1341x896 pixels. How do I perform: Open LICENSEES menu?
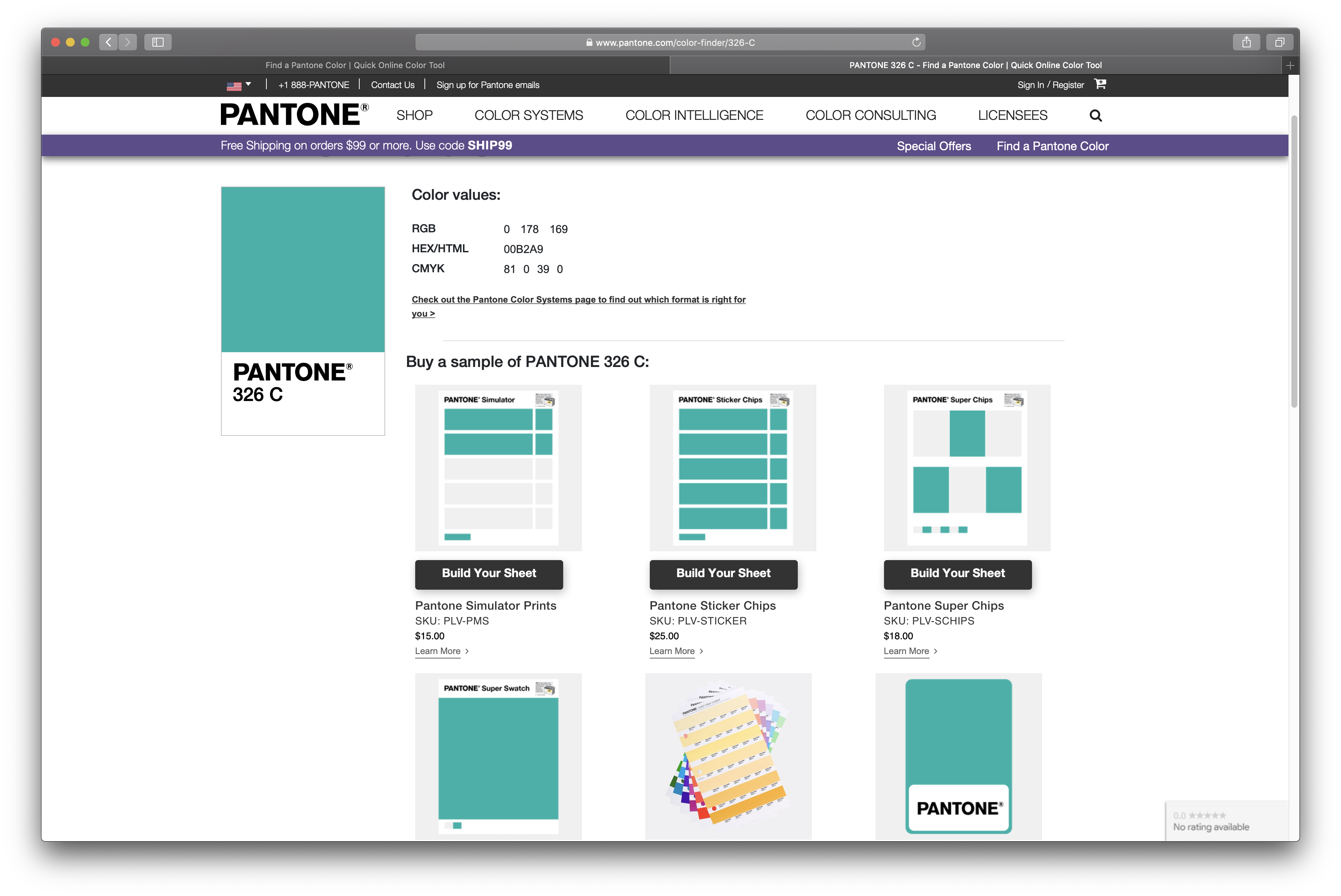tap(1012, 115)
